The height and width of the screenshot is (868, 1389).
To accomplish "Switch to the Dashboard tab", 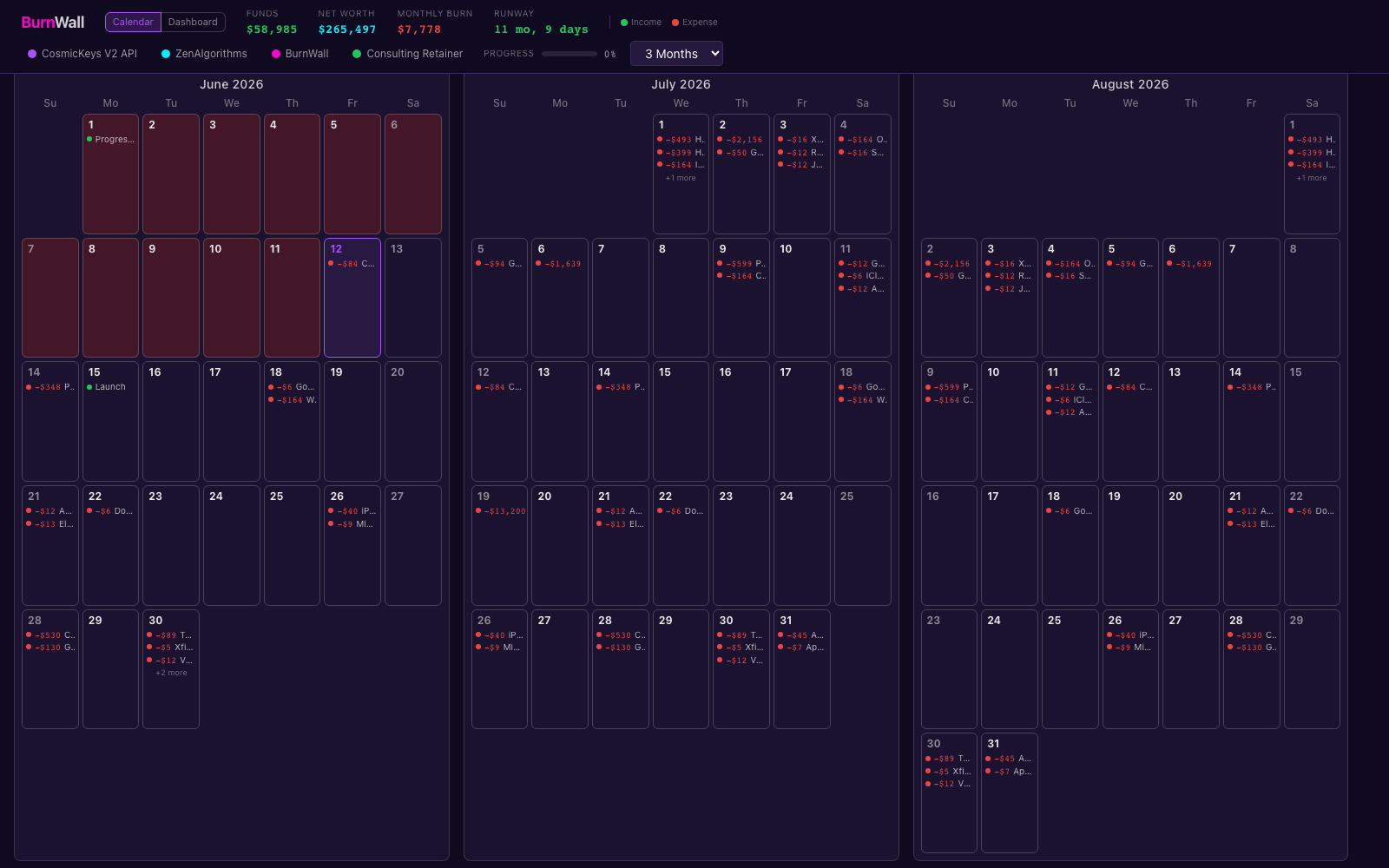I will pyautogui.click(x=193, y=22).
